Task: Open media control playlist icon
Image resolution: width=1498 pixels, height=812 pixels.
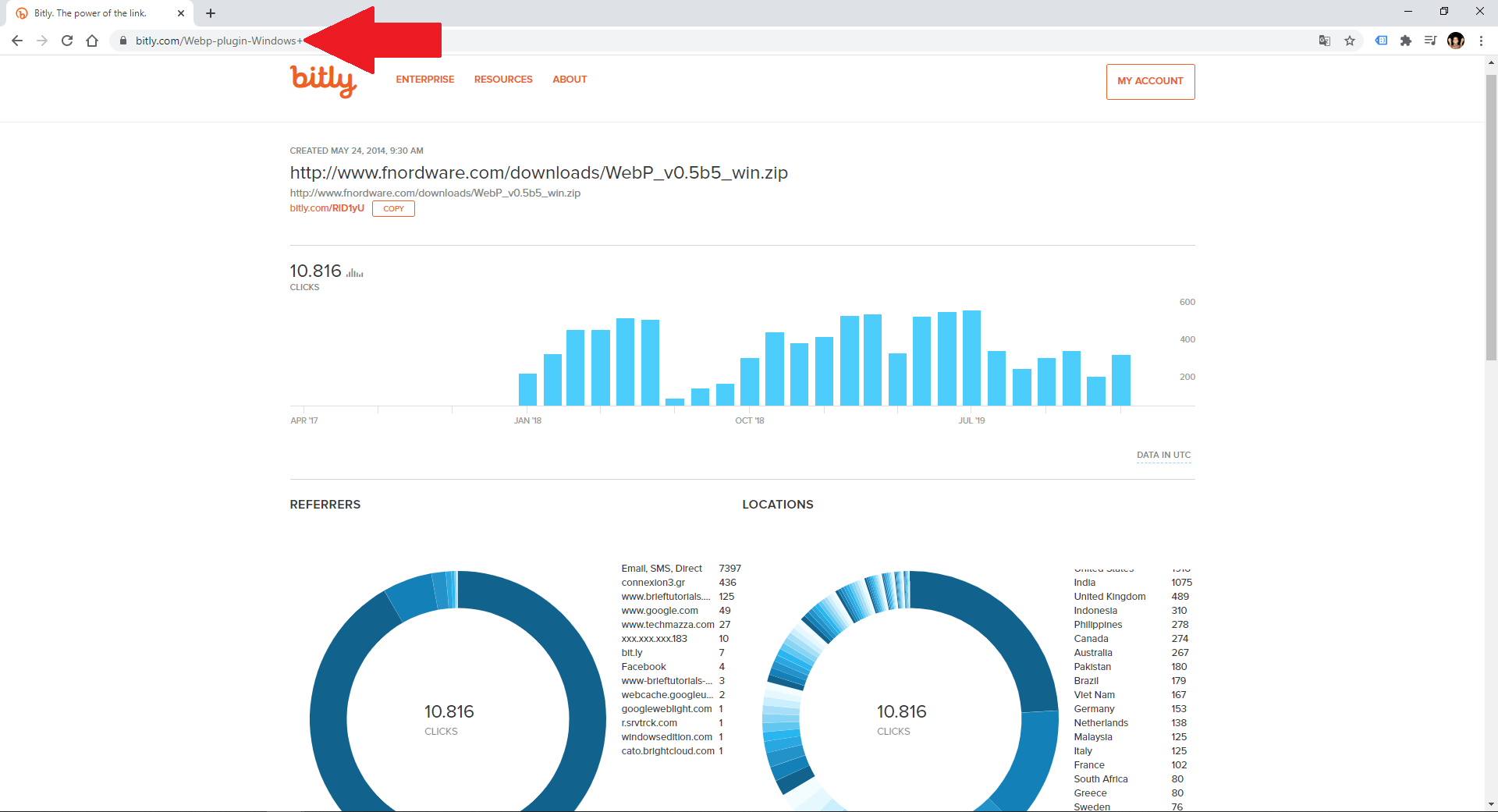Action: click(1430, 41)
